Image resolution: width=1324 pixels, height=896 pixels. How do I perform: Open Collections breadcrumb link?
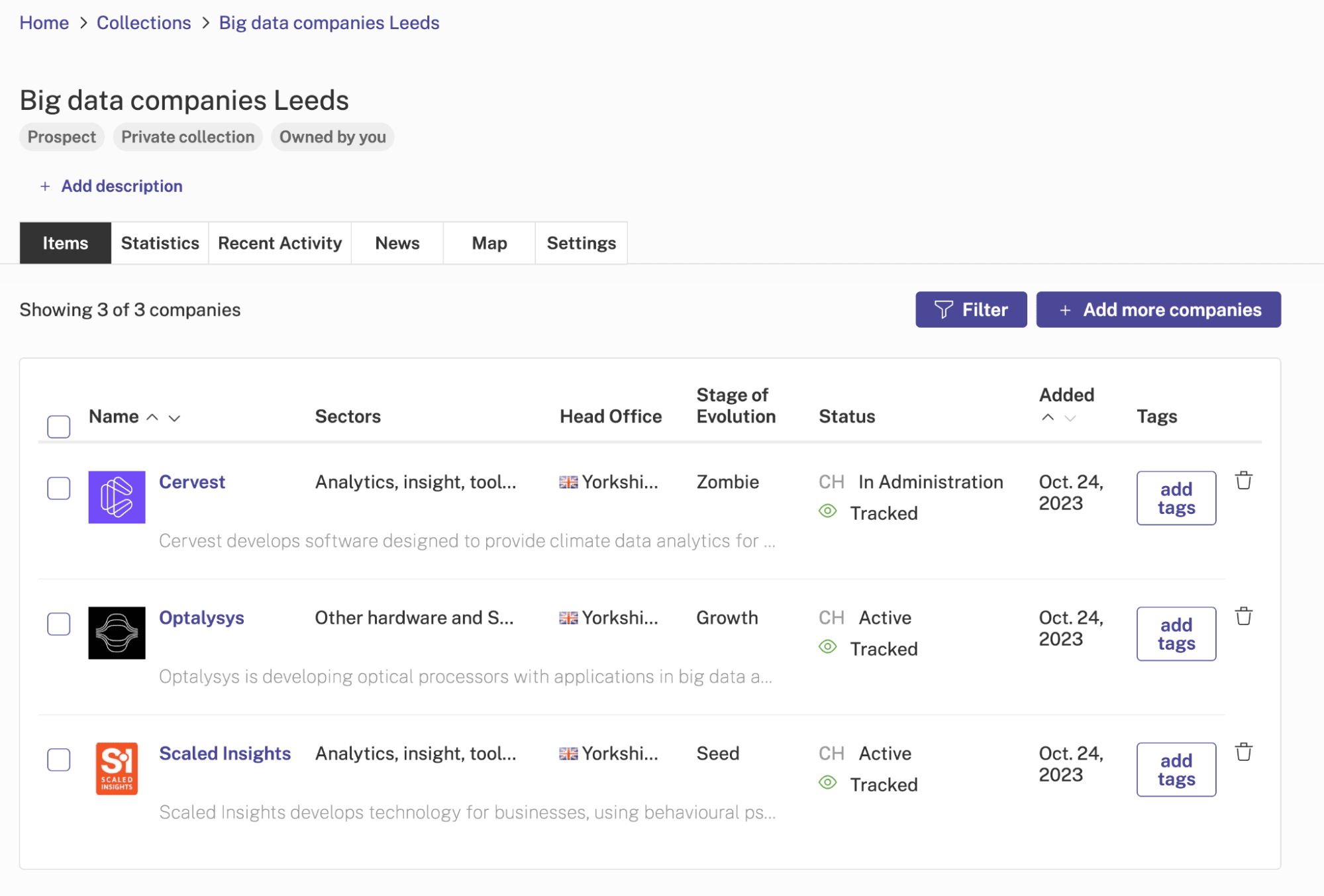point(144,23)
